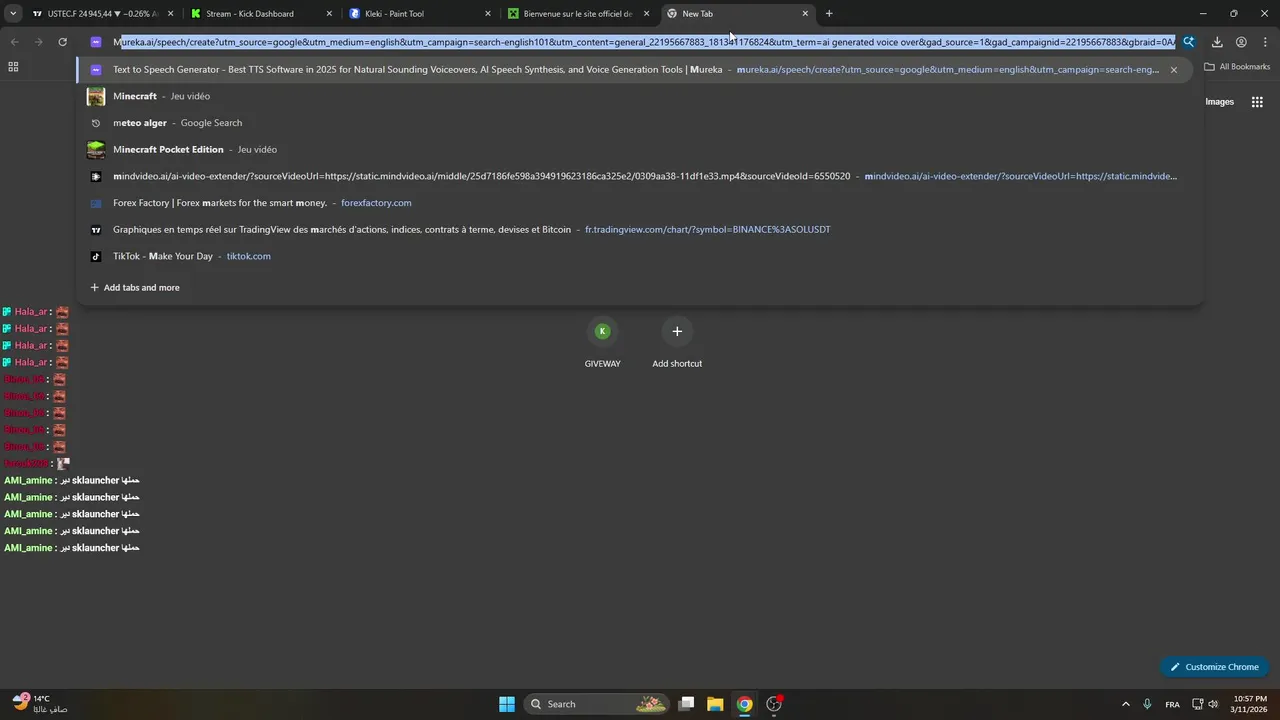
Task: Open the Windows Start menu
Action: [507, 704]
